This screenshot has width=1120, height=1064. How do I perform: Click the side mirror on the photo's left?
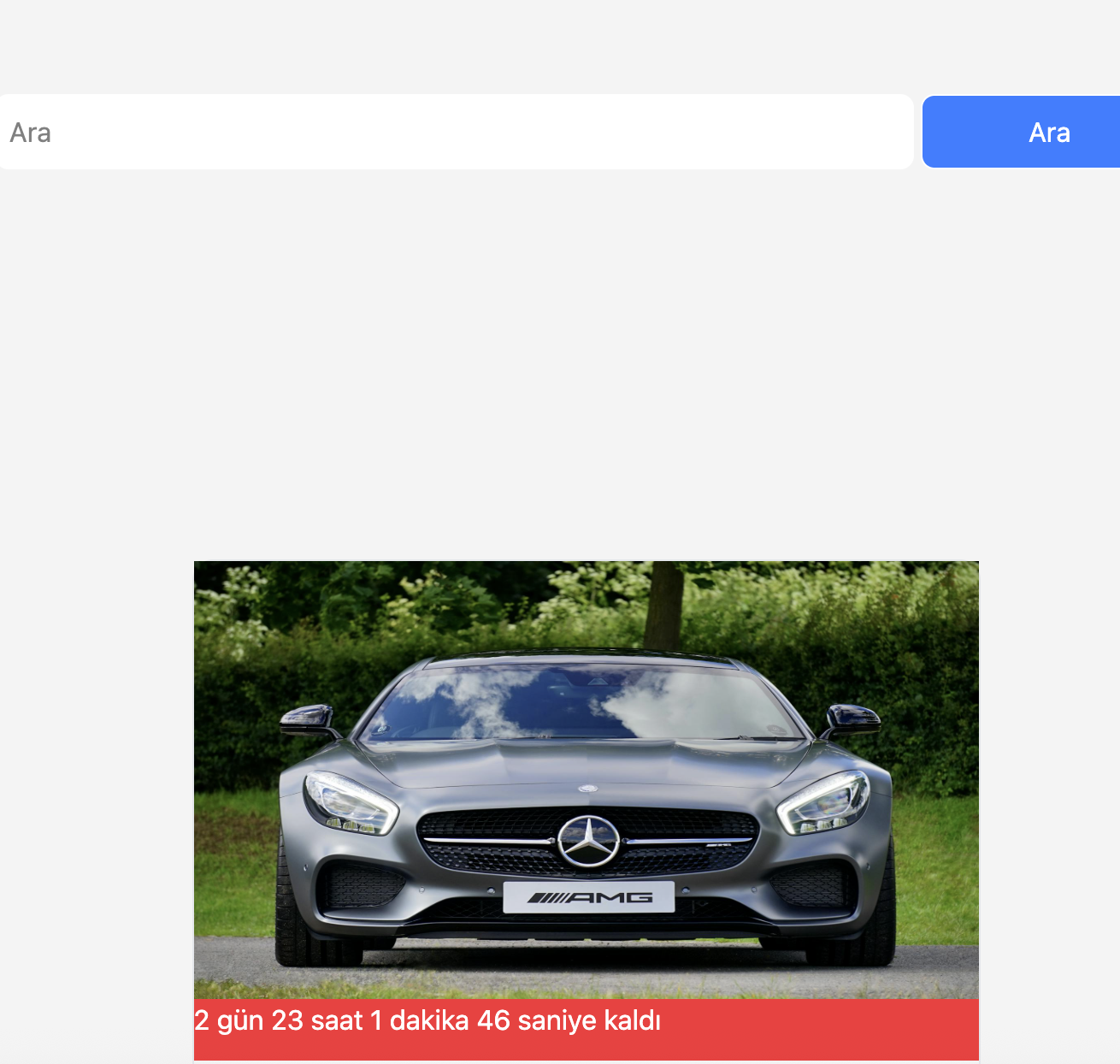click(307, 720)
